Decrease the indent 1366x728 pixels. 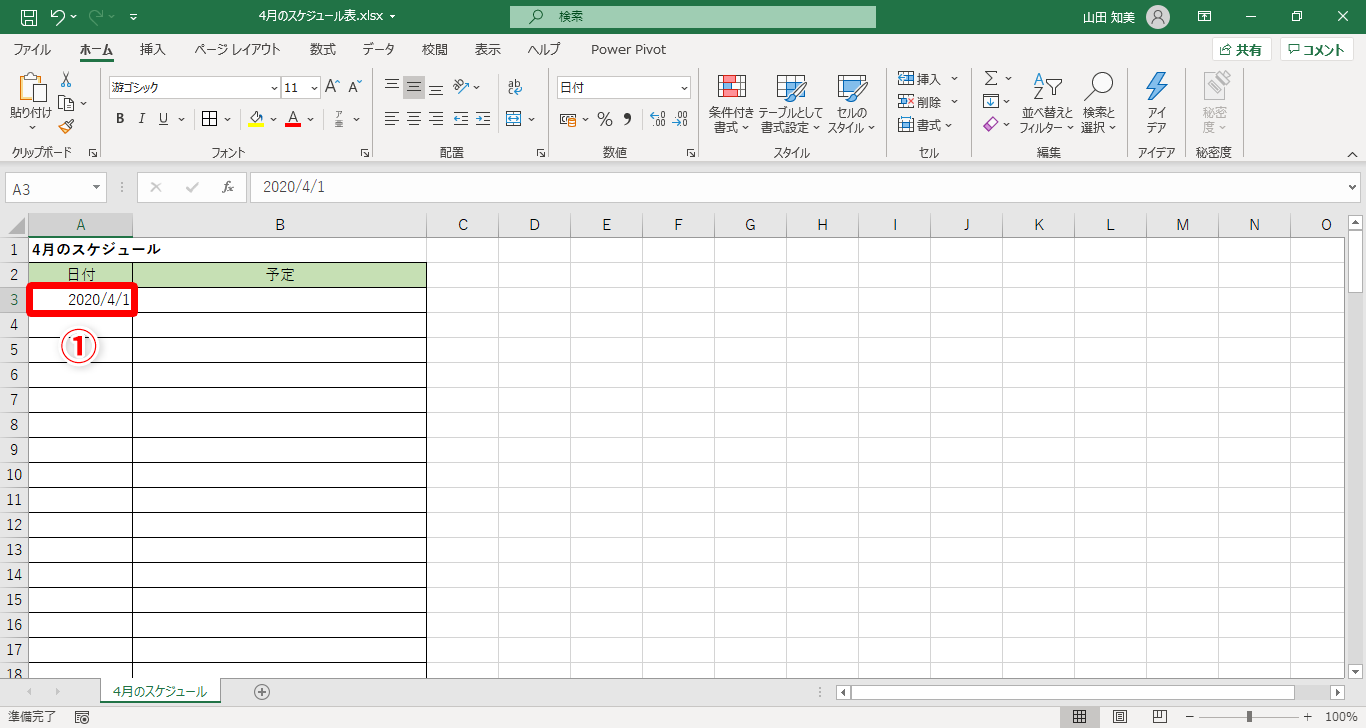click(x=461, y=119)
